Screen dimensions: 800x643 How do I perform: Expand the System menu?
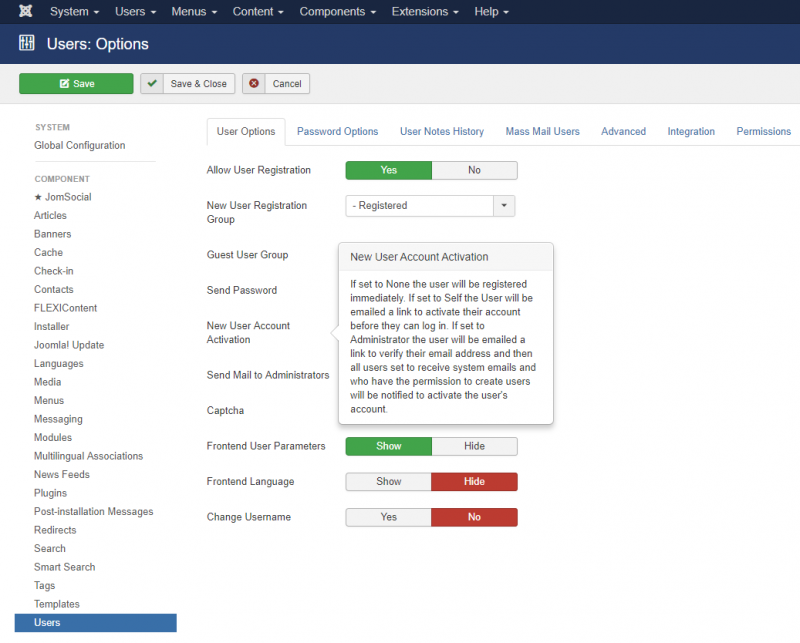(74, 12)
